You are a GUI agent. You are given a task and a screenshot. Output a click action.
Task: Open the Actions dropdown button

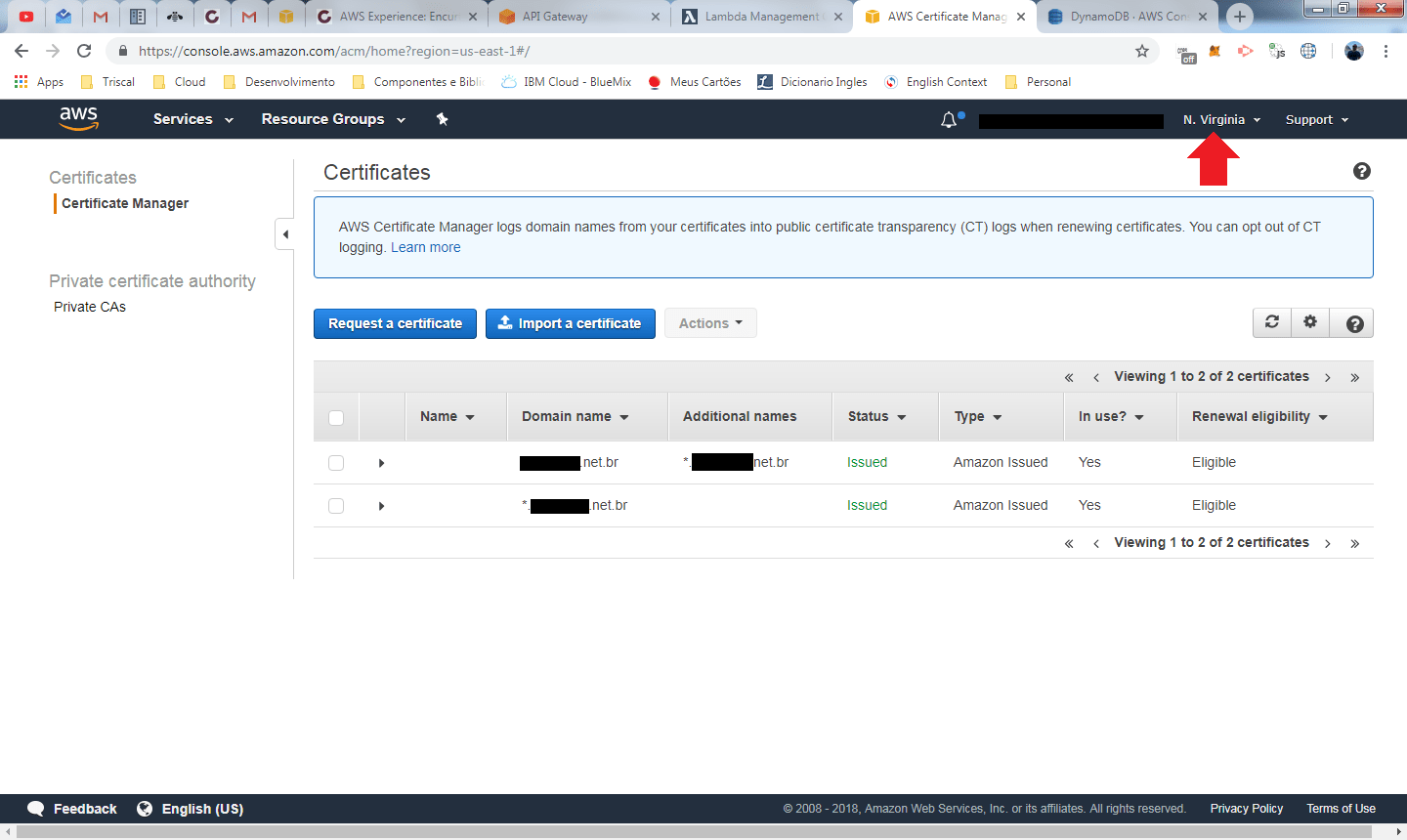point(710,323)
